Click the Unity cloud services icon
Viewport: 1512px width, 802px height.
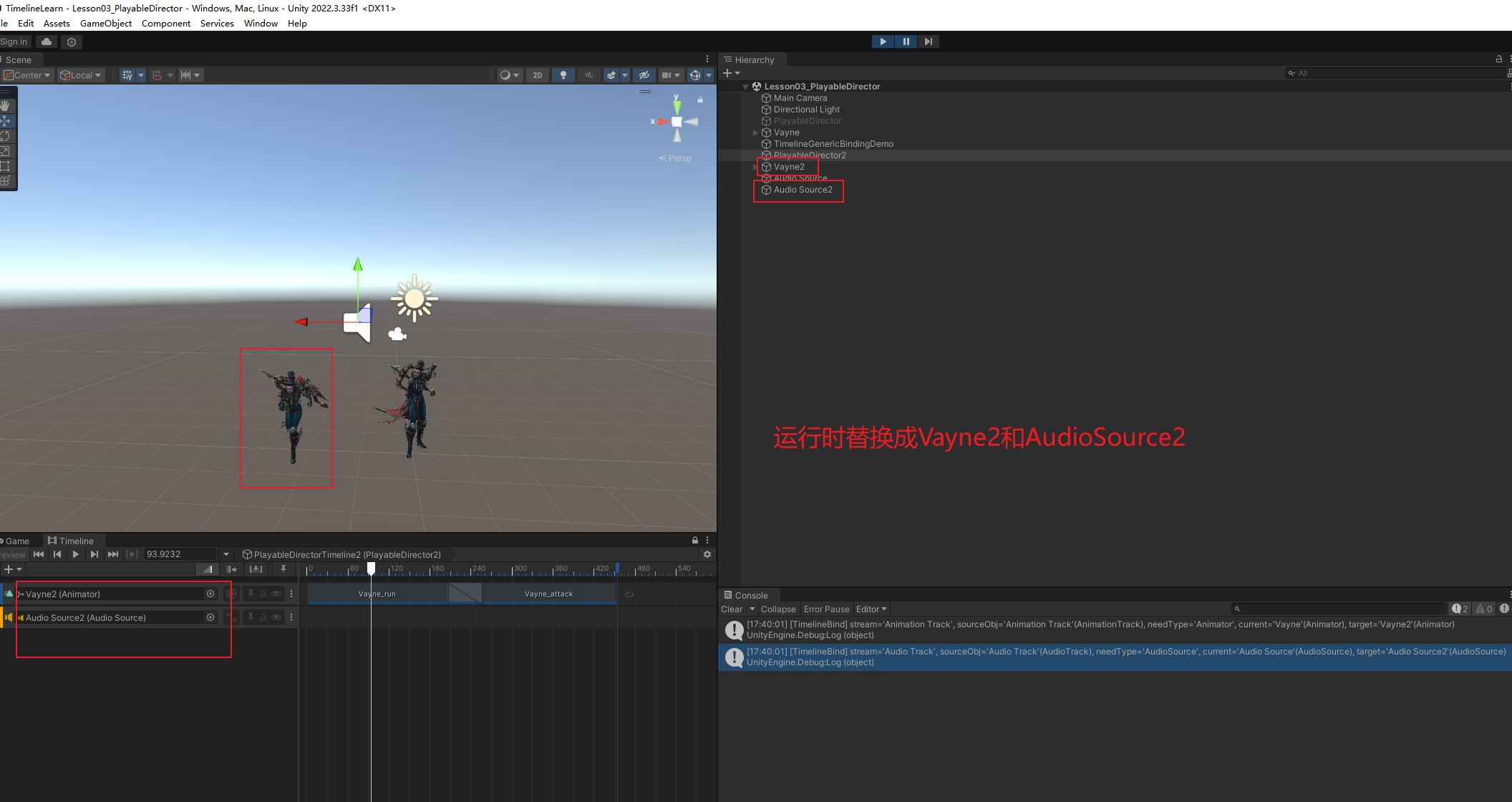47,42
